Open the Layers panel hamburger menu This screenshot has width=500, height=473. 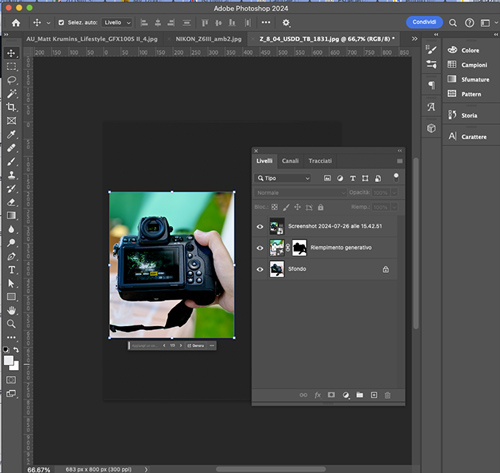pos(400,161)
